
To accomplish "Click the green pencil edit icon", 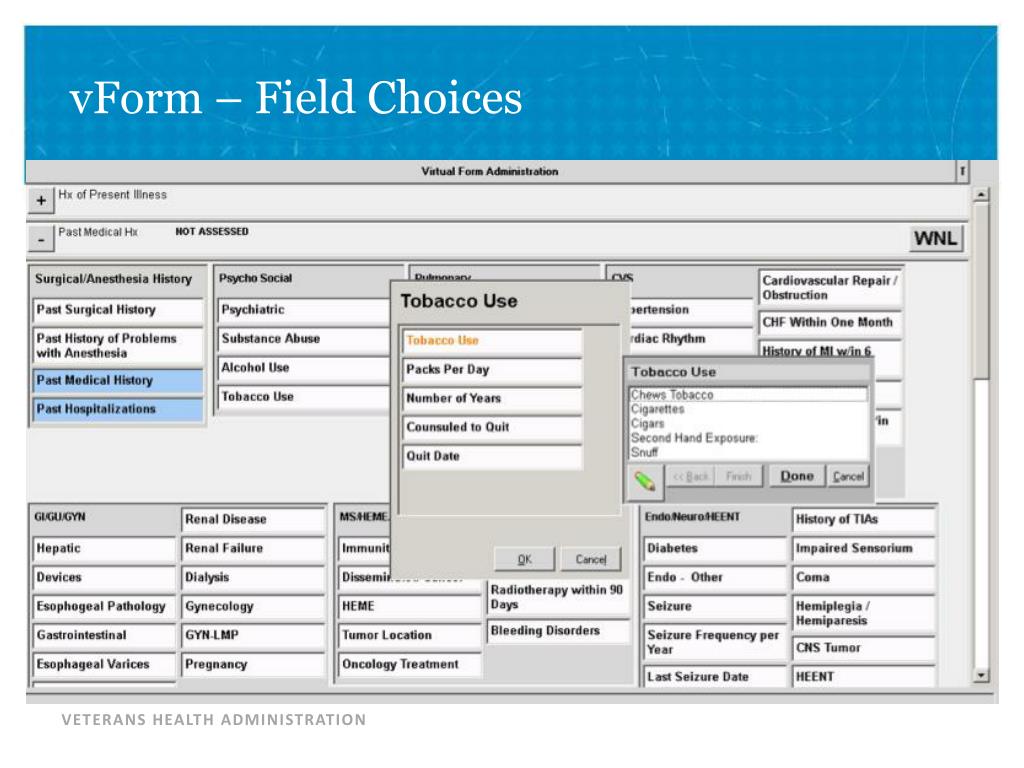I will click(x=645, y=482).
